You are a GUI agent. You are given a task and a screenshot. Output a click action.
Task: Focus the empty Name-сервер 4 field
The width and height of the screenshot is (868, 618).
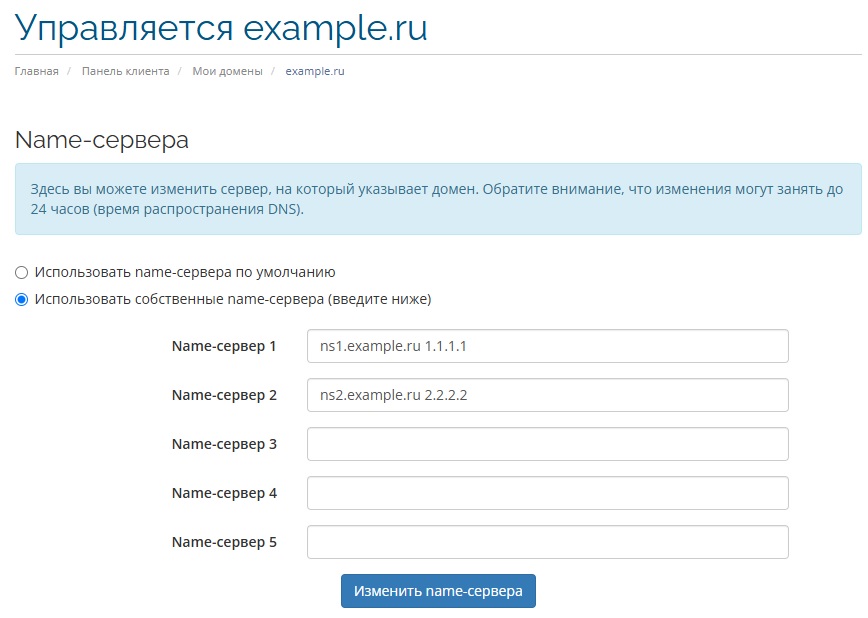(547, 493)
